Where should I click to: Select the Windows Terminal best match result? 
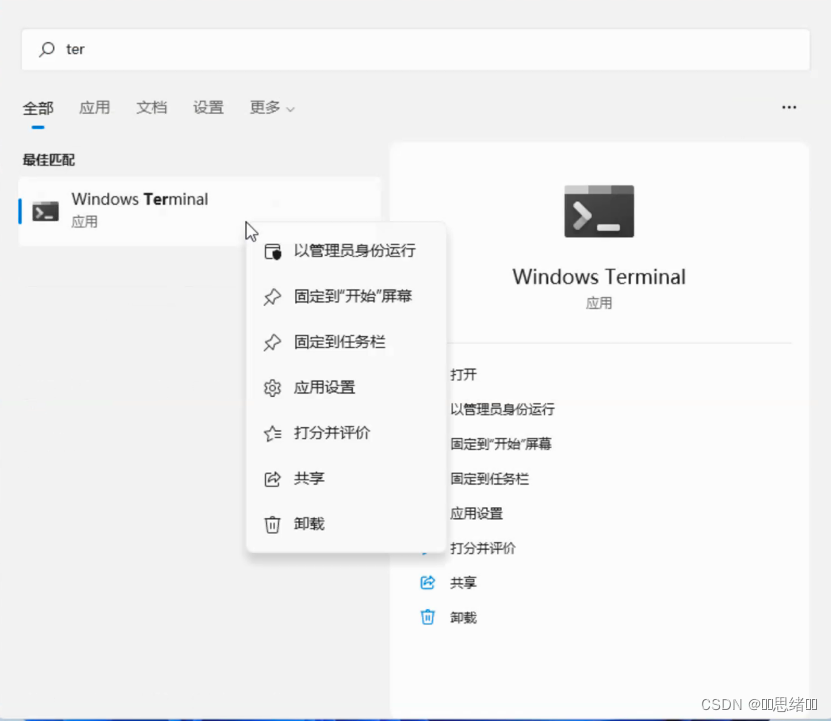pyautogui.click(x=200, y=211)
